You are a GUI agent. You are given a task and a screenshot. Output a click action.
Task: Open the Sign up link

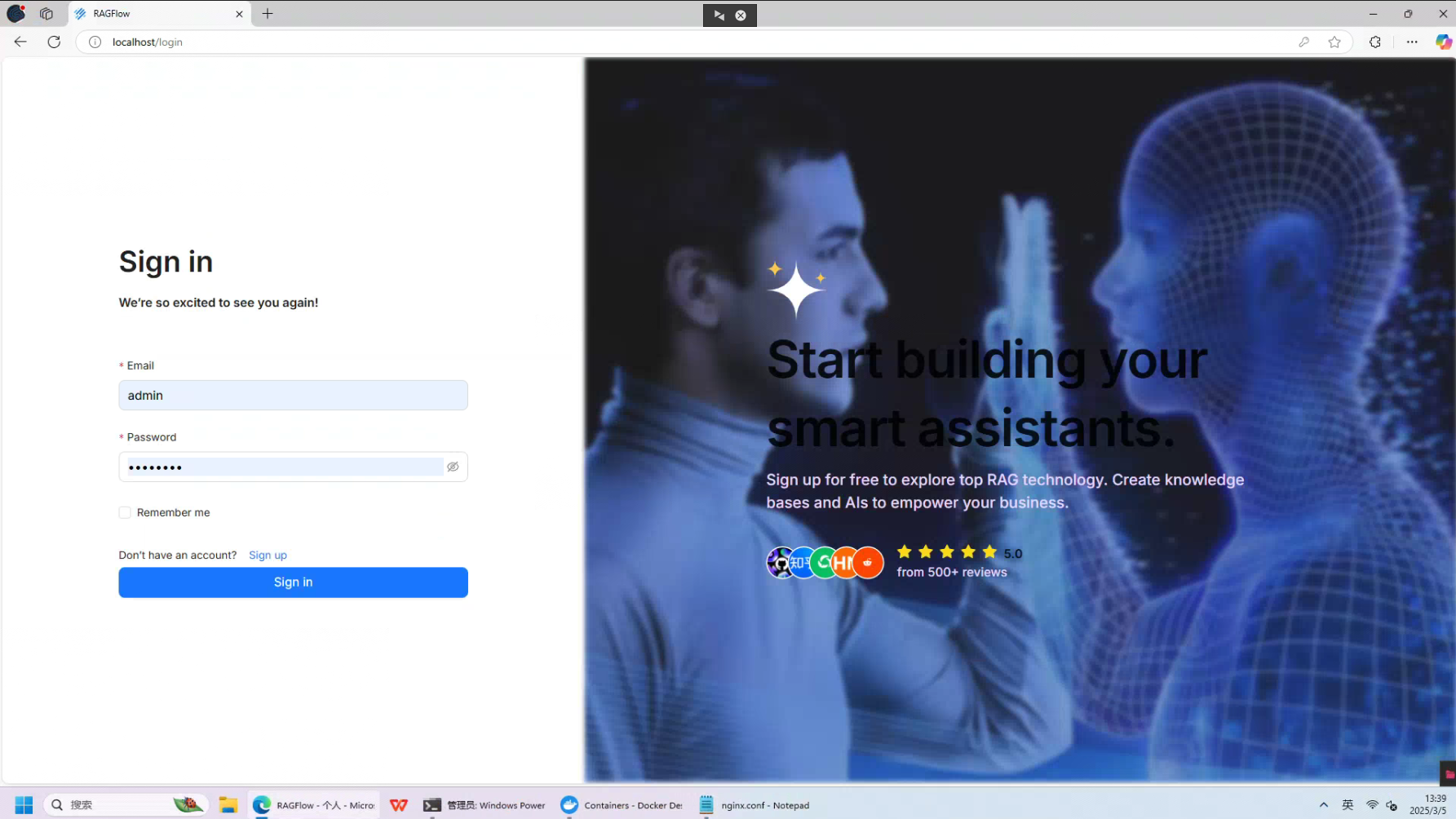pos(268,555)
